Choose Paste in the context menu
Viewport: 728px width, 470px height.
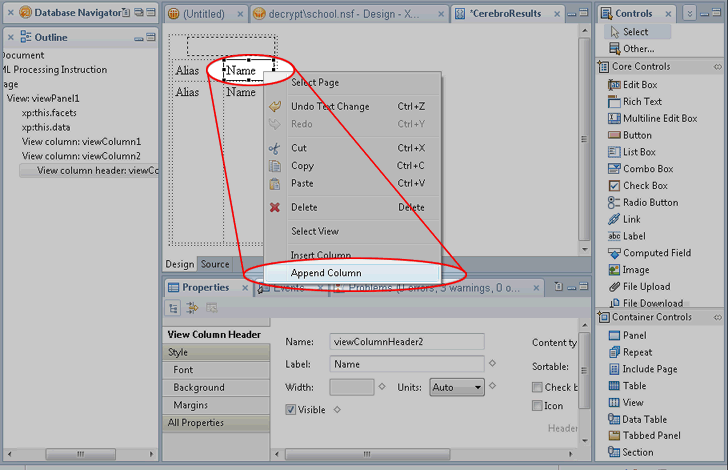click(352, 183)
